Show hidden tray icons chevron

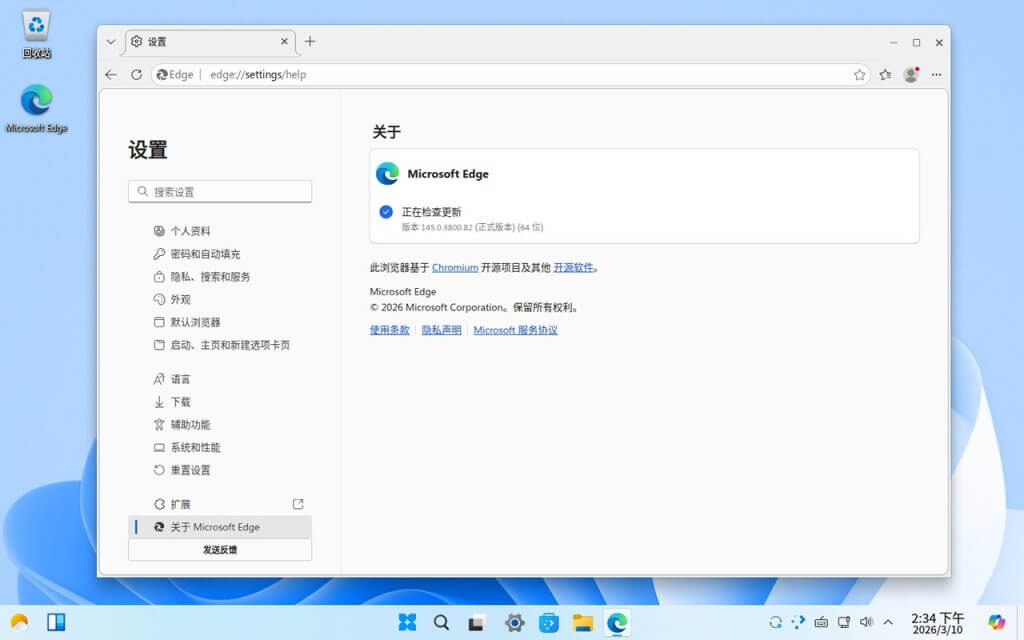click(888, 622)
